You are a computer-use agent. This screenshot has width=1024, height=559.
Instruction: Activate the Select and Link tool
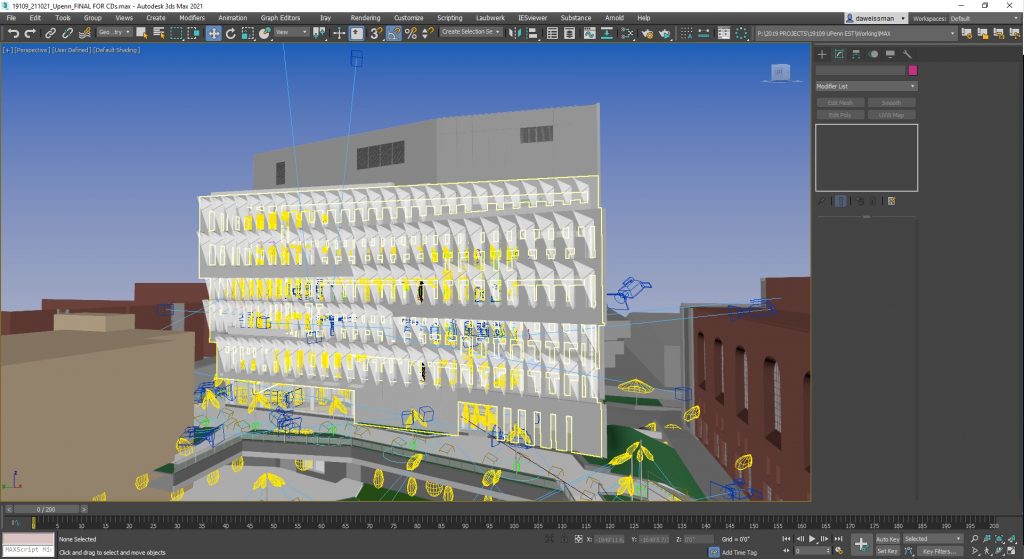(x=50, y=33)
